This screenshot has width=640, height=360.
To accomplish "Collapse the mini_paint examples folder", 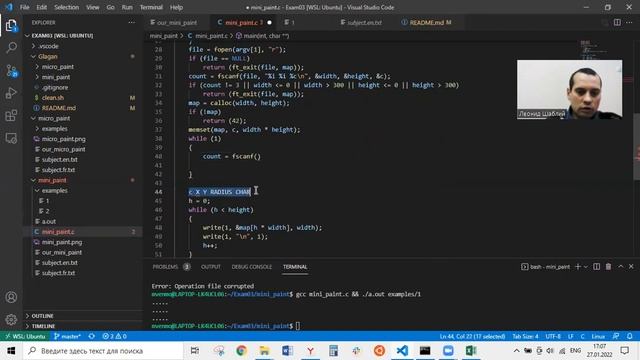I will coord(82,191).
